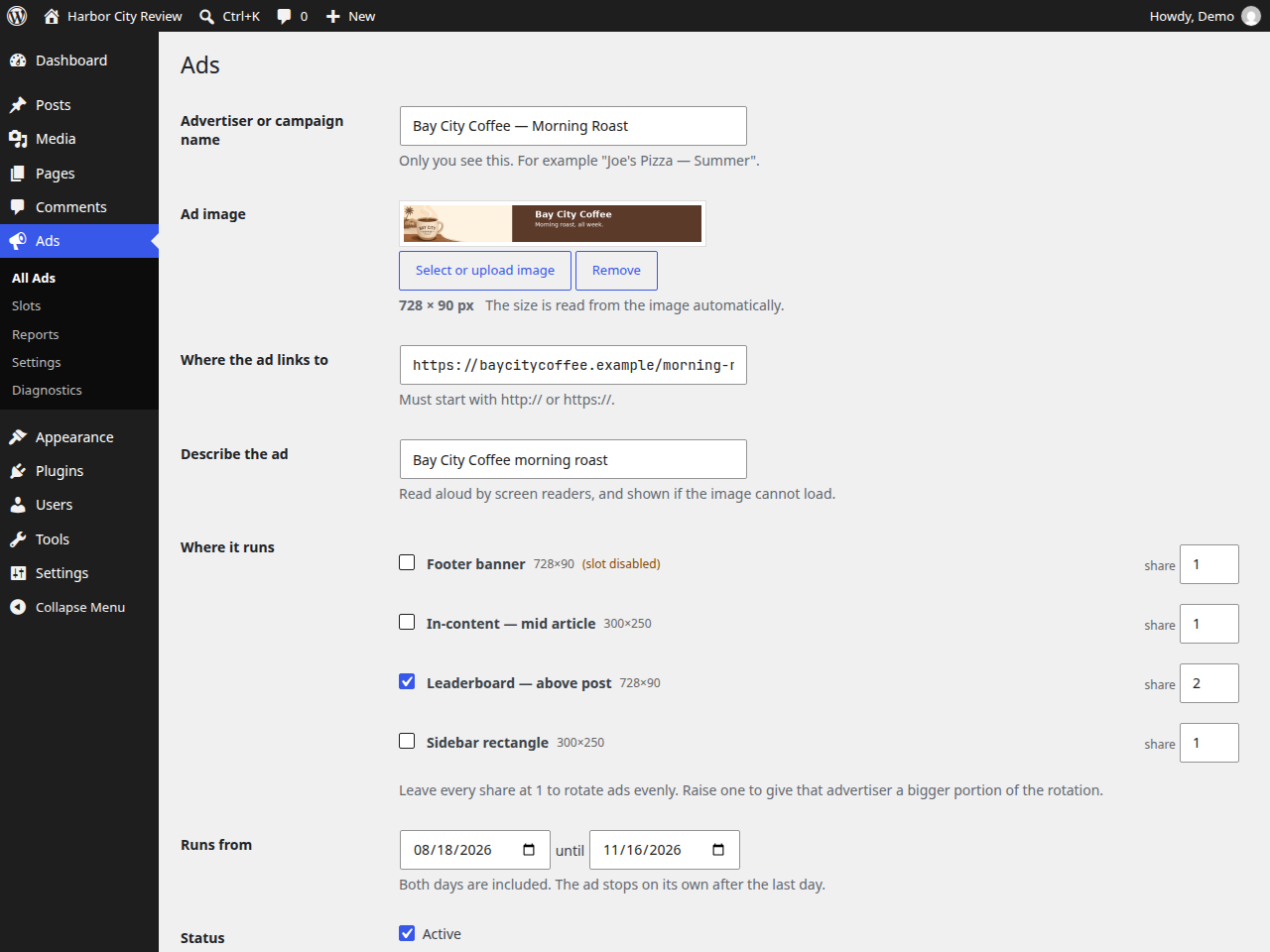Click the Demo user avatar
The image size is (1270, 952).
tap(1251, 16)
